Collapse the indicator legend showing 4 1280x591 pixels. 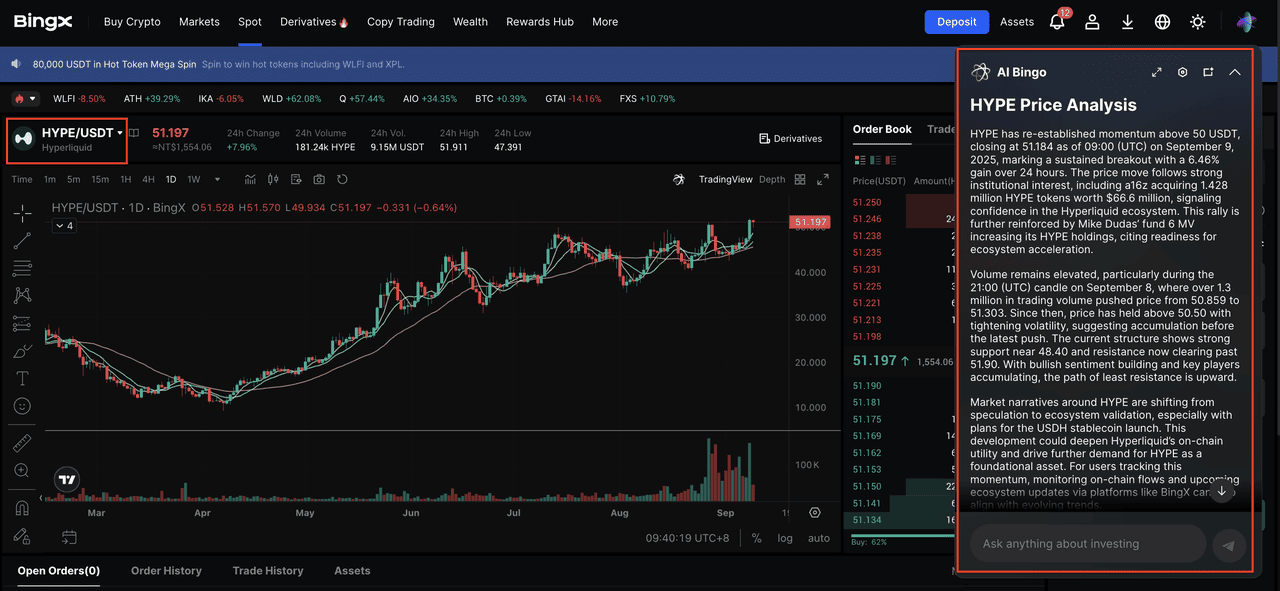tap(64, 226)
